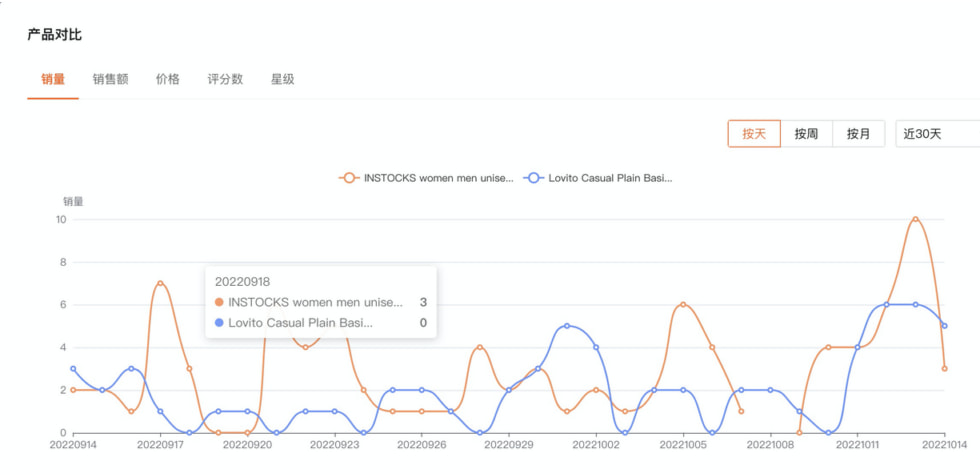Click orange data point at 4 near 20220928
The height and width of the screenshot is (475, 980).
tap(480, 347)
